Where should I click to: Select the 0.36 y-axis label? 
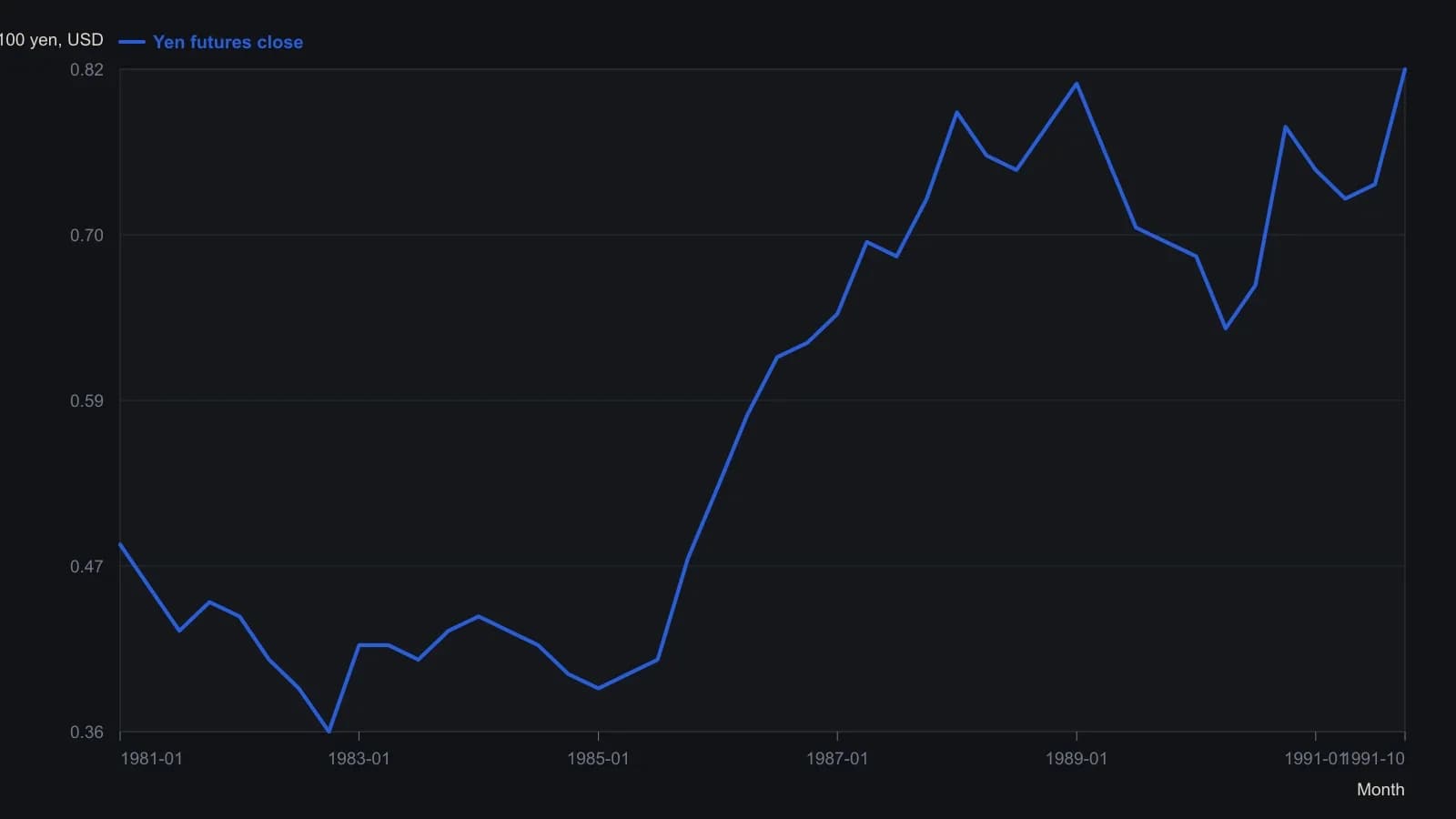click(x=86, y=733)
